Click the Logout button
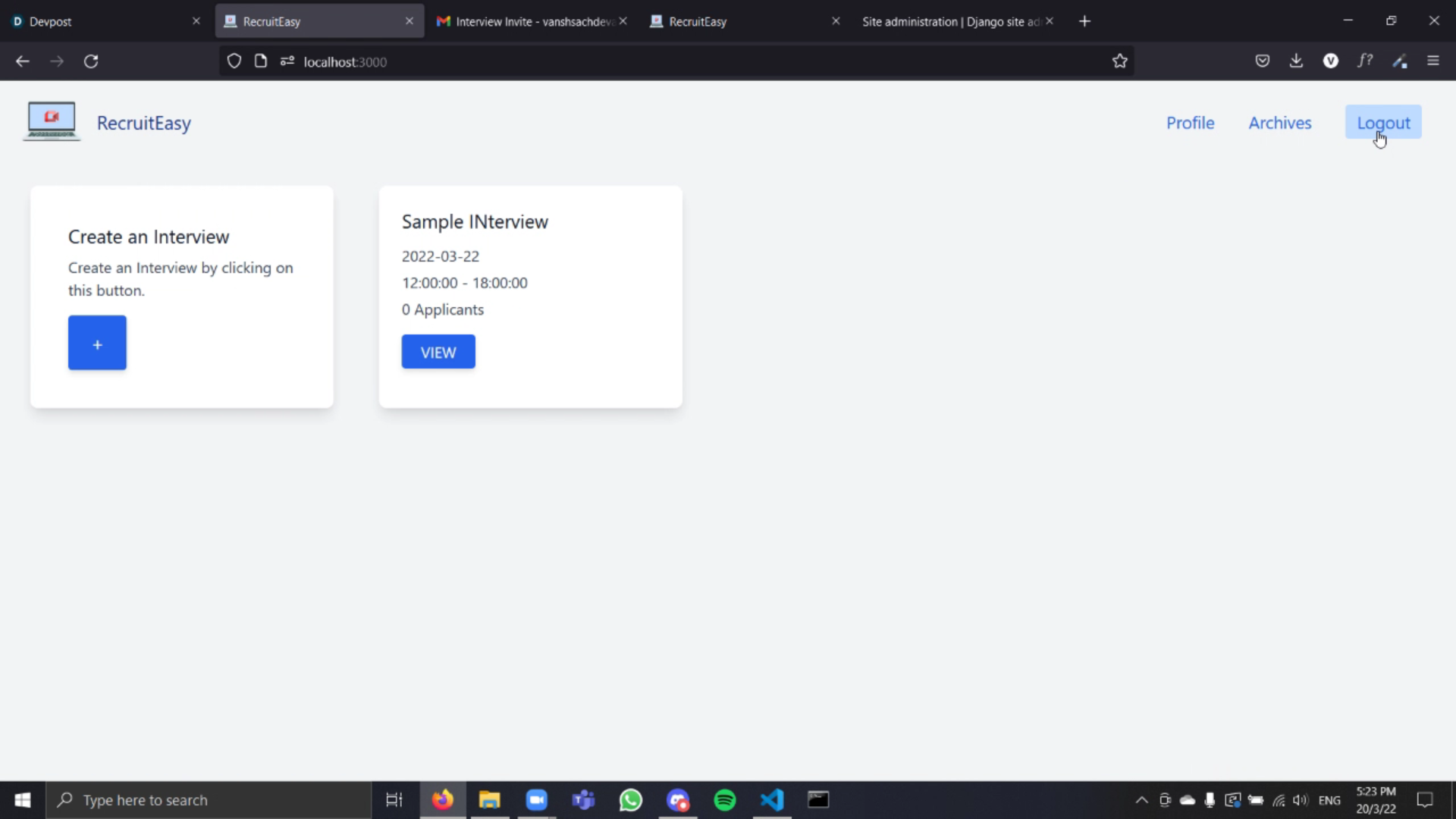 1382,123
